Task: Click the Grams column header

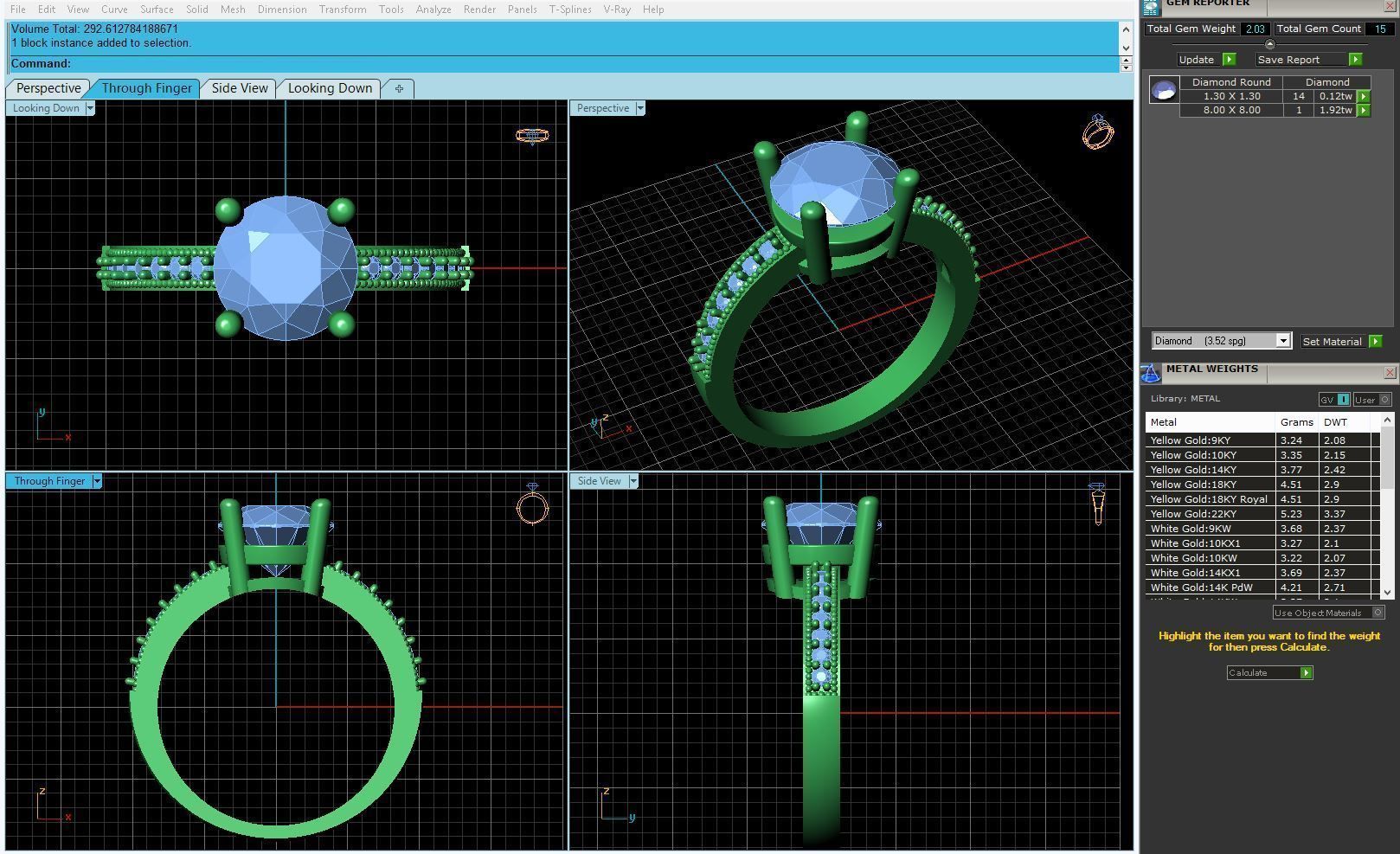Action: click(x=1297, y=422)
